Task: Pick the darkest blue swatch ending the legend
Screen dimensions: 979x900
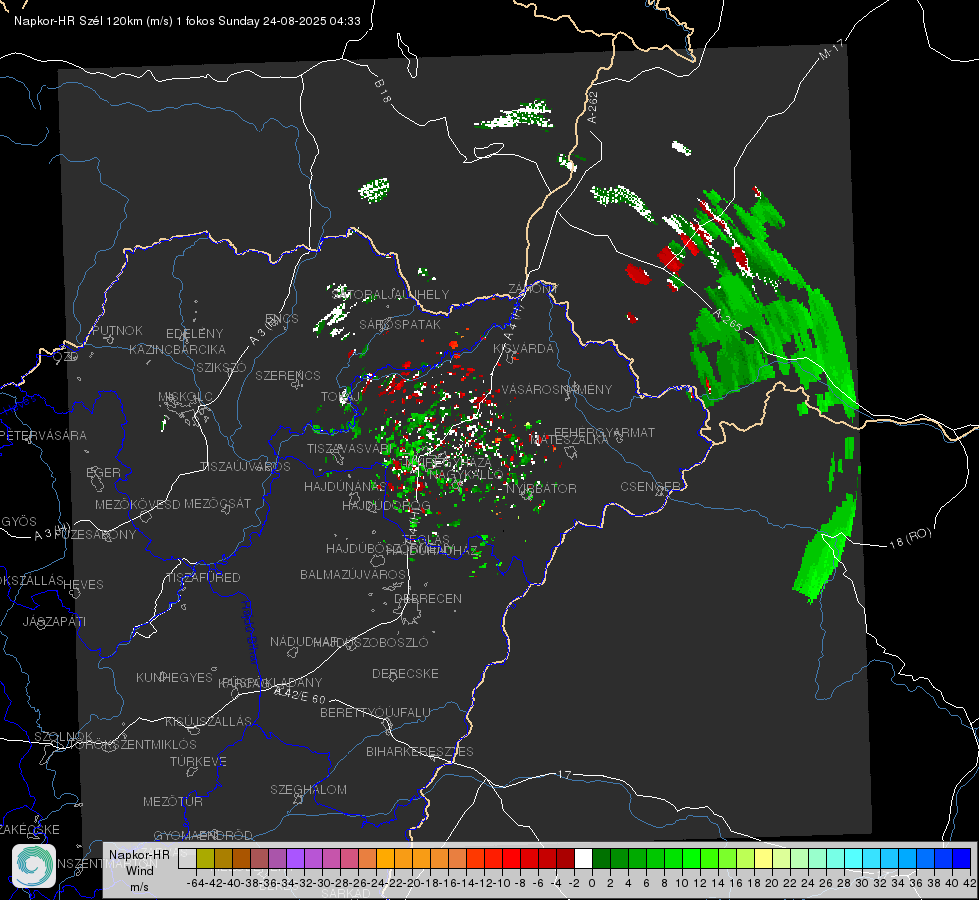Action: (x=962, y=858)
